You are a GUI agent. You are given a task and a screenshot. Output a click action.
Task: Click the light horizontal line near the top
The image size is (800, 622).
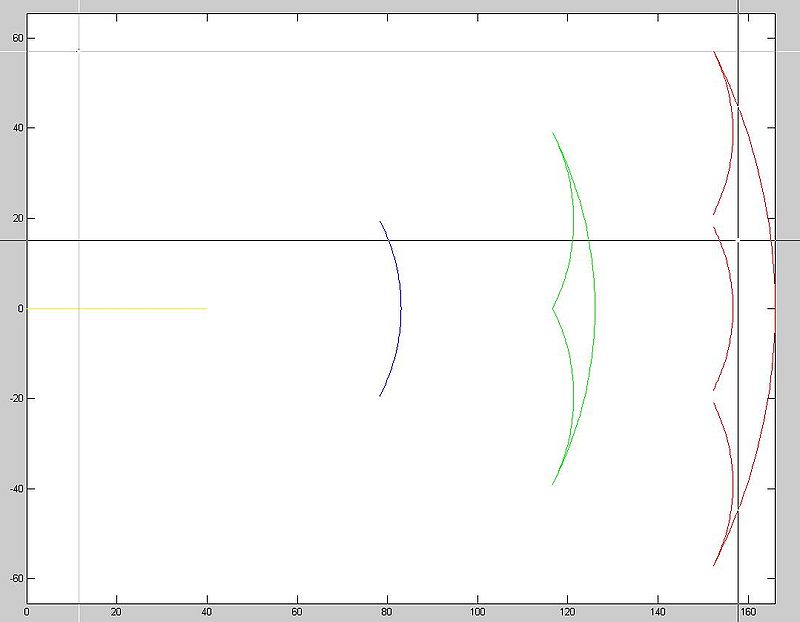(x=400, y=51)
